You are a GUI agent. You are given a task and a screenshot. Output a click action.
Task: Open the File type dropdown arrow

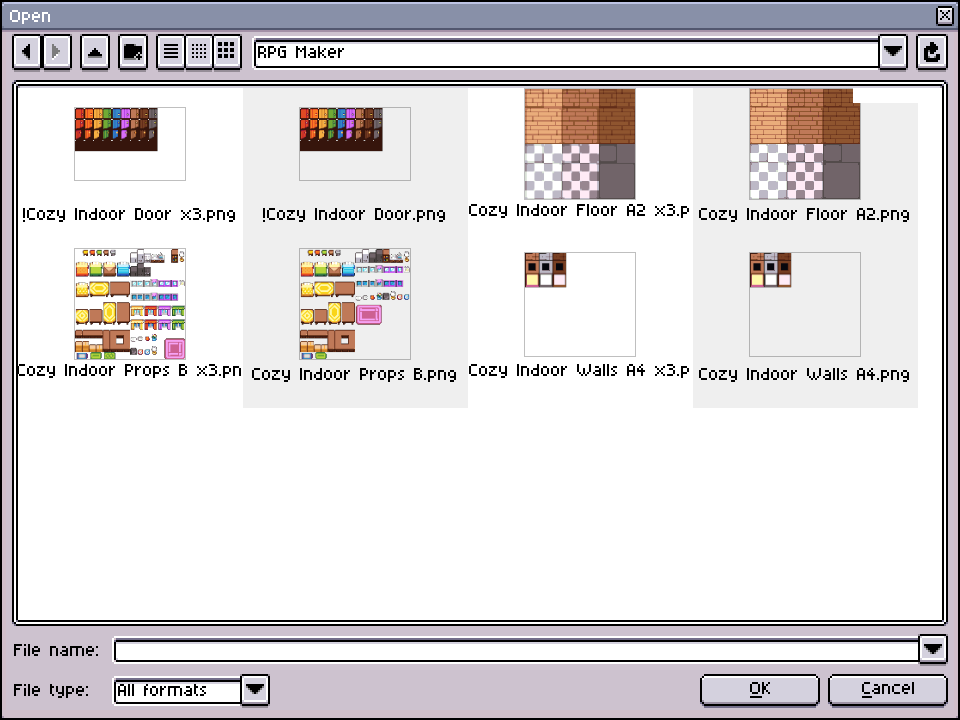pyautogui.click(x=255, y=690)
